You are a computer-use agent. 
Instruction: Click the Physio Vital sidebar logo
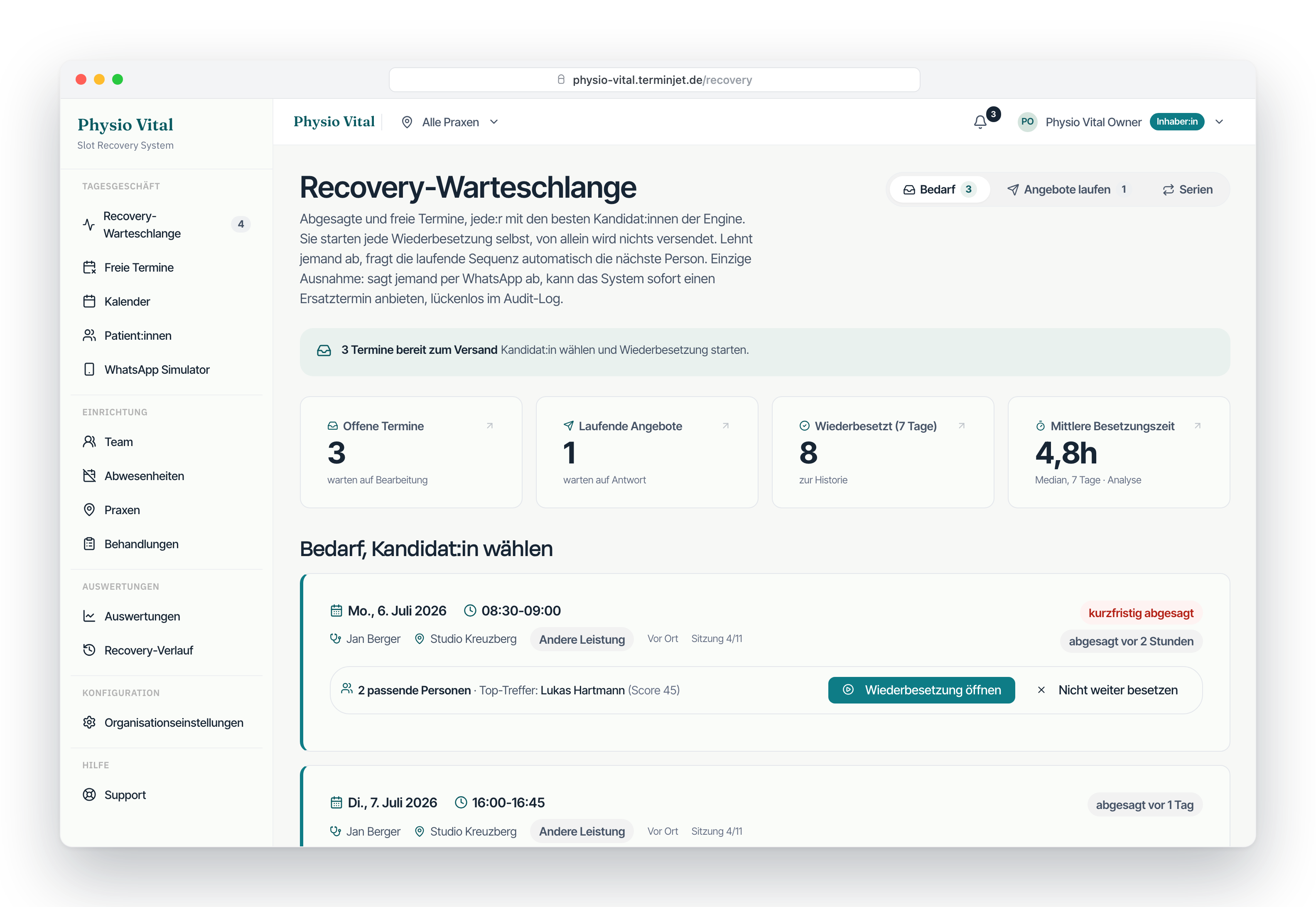[x=125, y=125]
